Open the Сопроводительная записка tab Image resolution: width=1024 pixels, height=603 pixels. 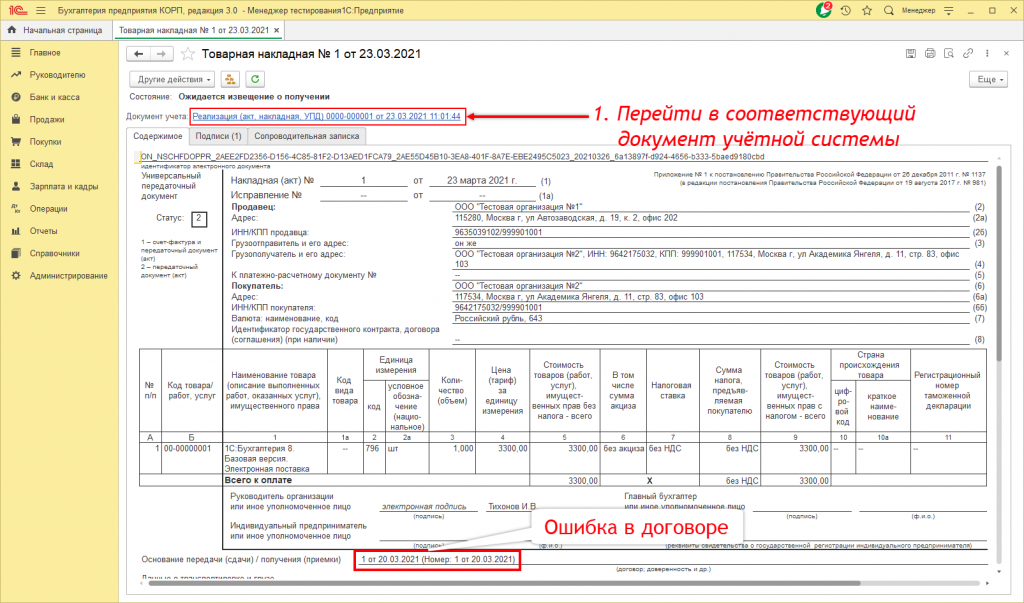click(310, 138)
